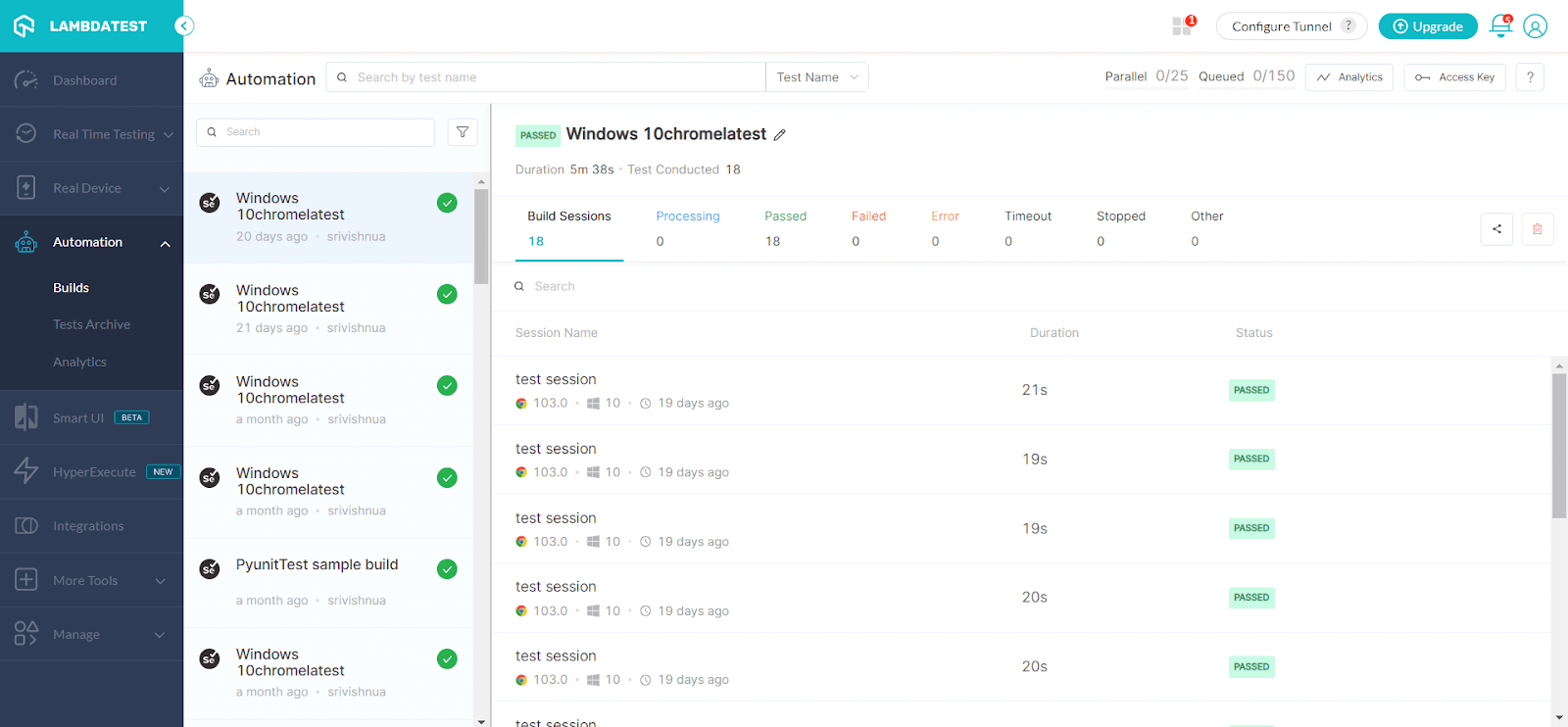Click the Upgrade button
1568x727 pixels.
click(1427, 26)
